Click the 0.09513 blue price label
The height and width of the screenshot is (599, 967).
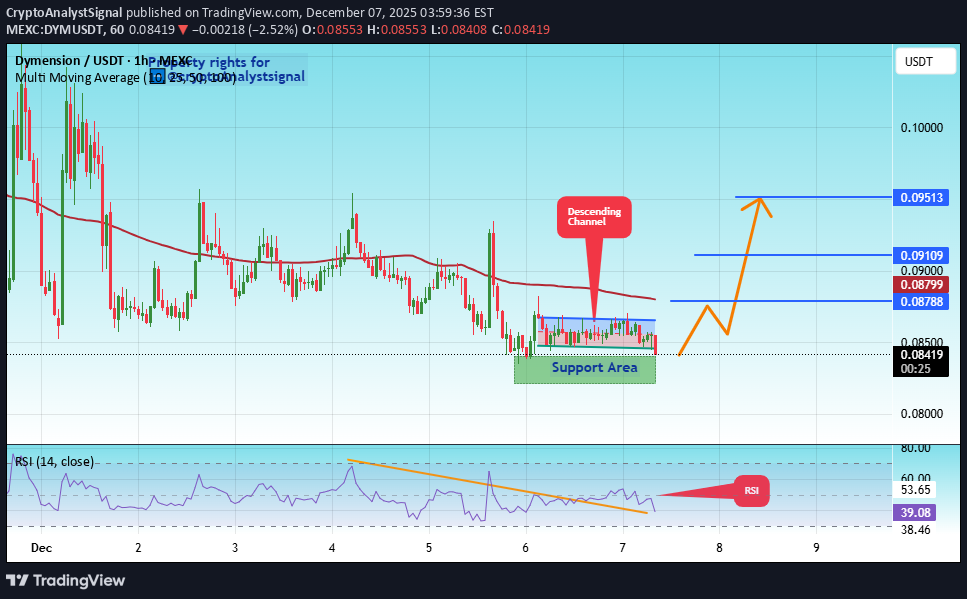919,197
